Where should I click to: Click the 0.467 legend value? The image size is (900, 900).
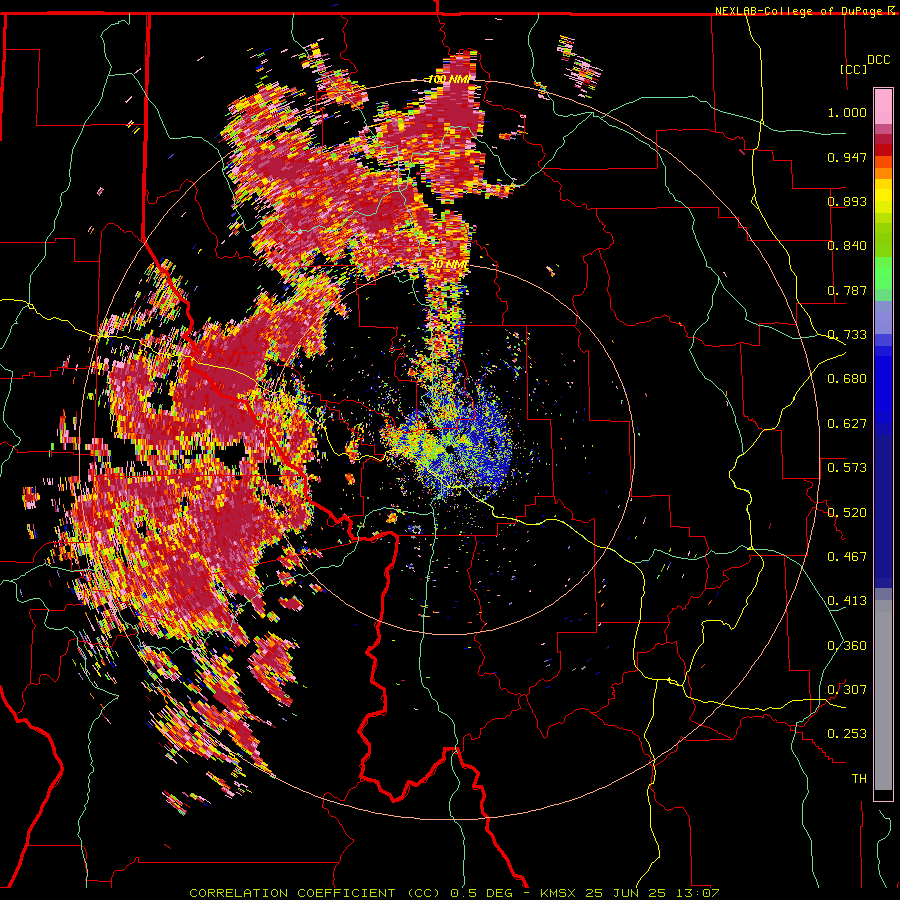pyautogui.click(x=847, y=557)
